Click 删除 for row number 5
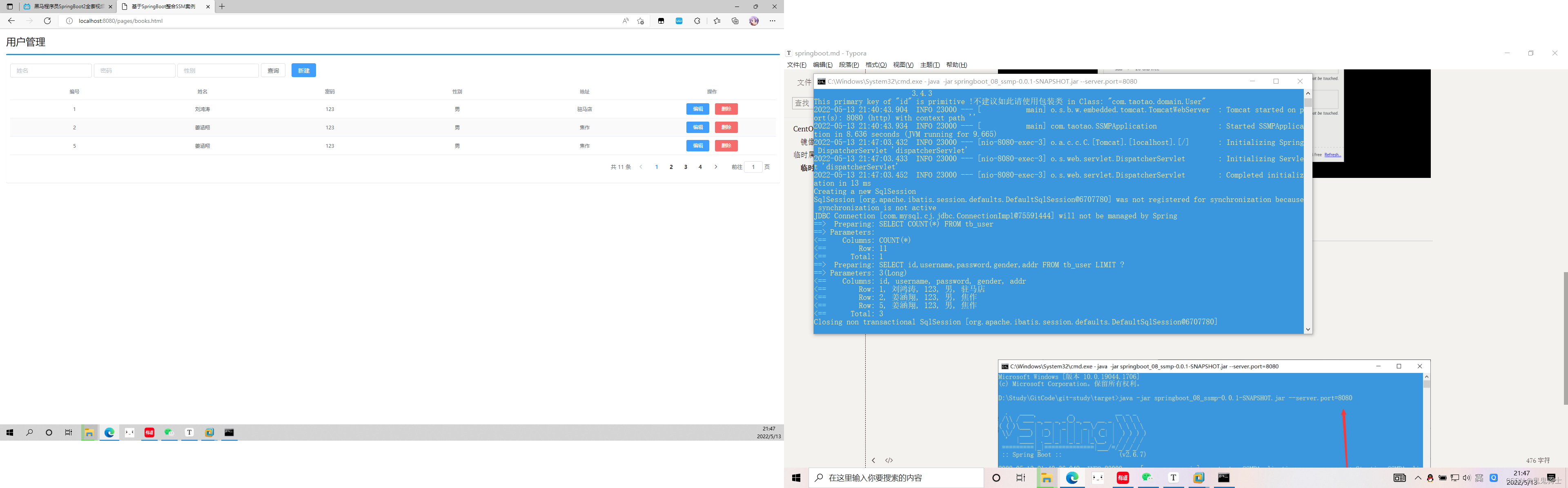 (x=726, y=145)
